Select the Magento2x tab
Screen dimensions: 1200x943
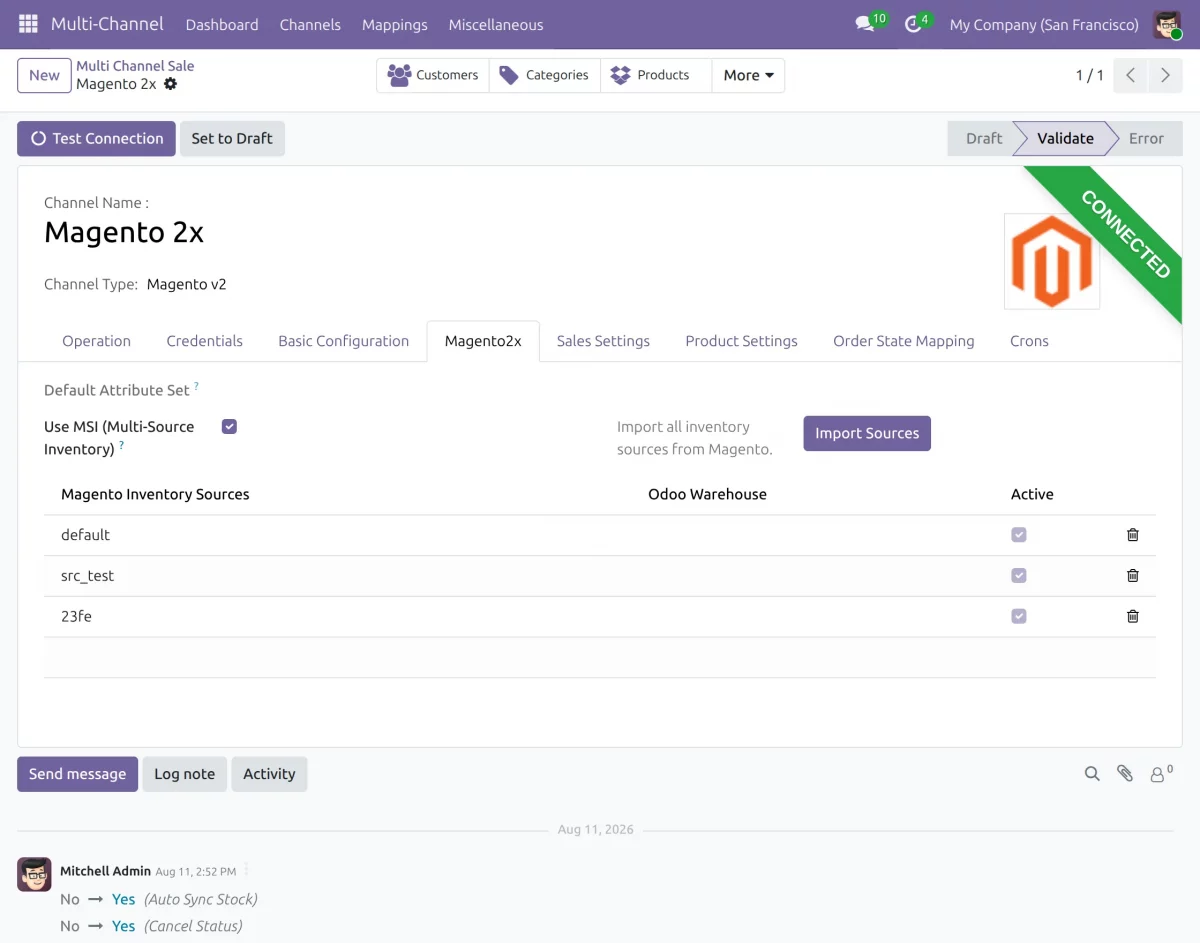coord(483,341)
